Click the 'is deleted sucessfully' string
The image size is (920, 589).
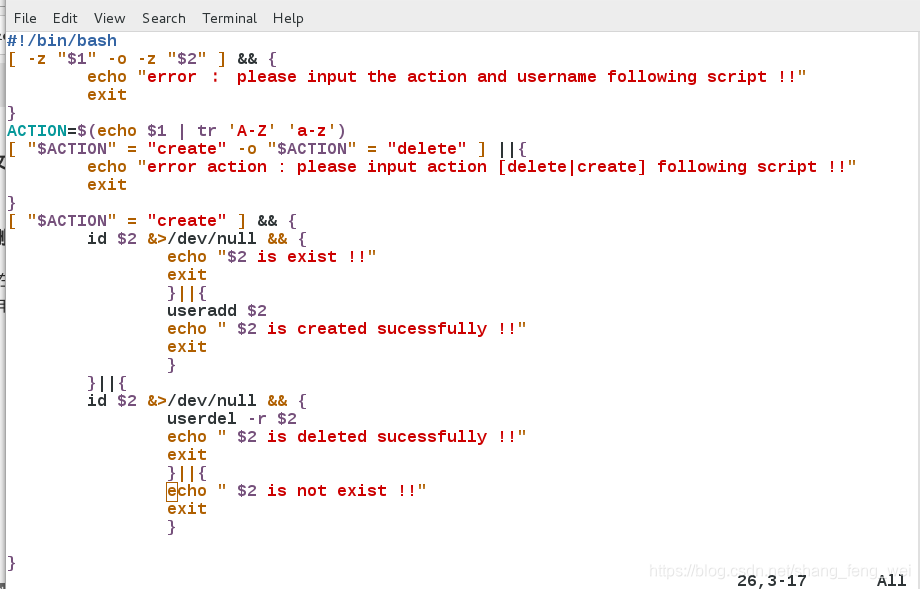(x=377, y=436)
